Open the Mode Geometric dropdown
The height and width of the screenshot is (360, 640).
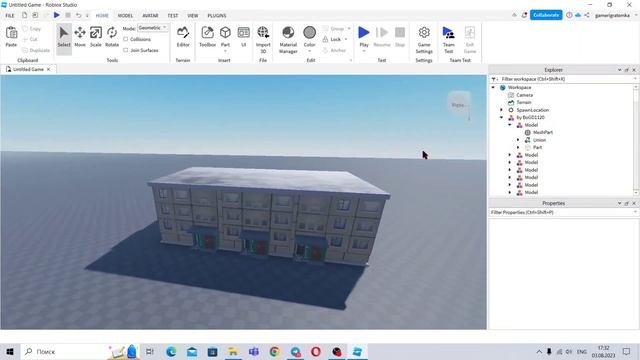tap(153, 28)
